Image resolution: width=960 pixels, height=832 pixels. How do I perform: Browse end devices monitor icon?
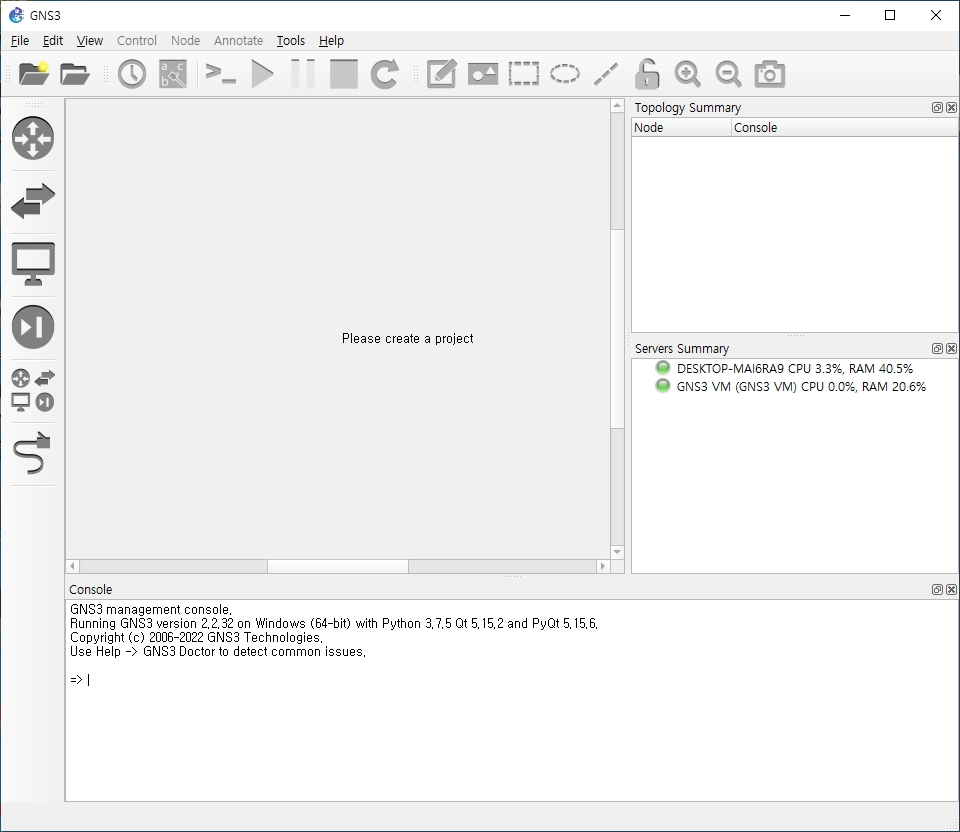[x=33, y=264]
